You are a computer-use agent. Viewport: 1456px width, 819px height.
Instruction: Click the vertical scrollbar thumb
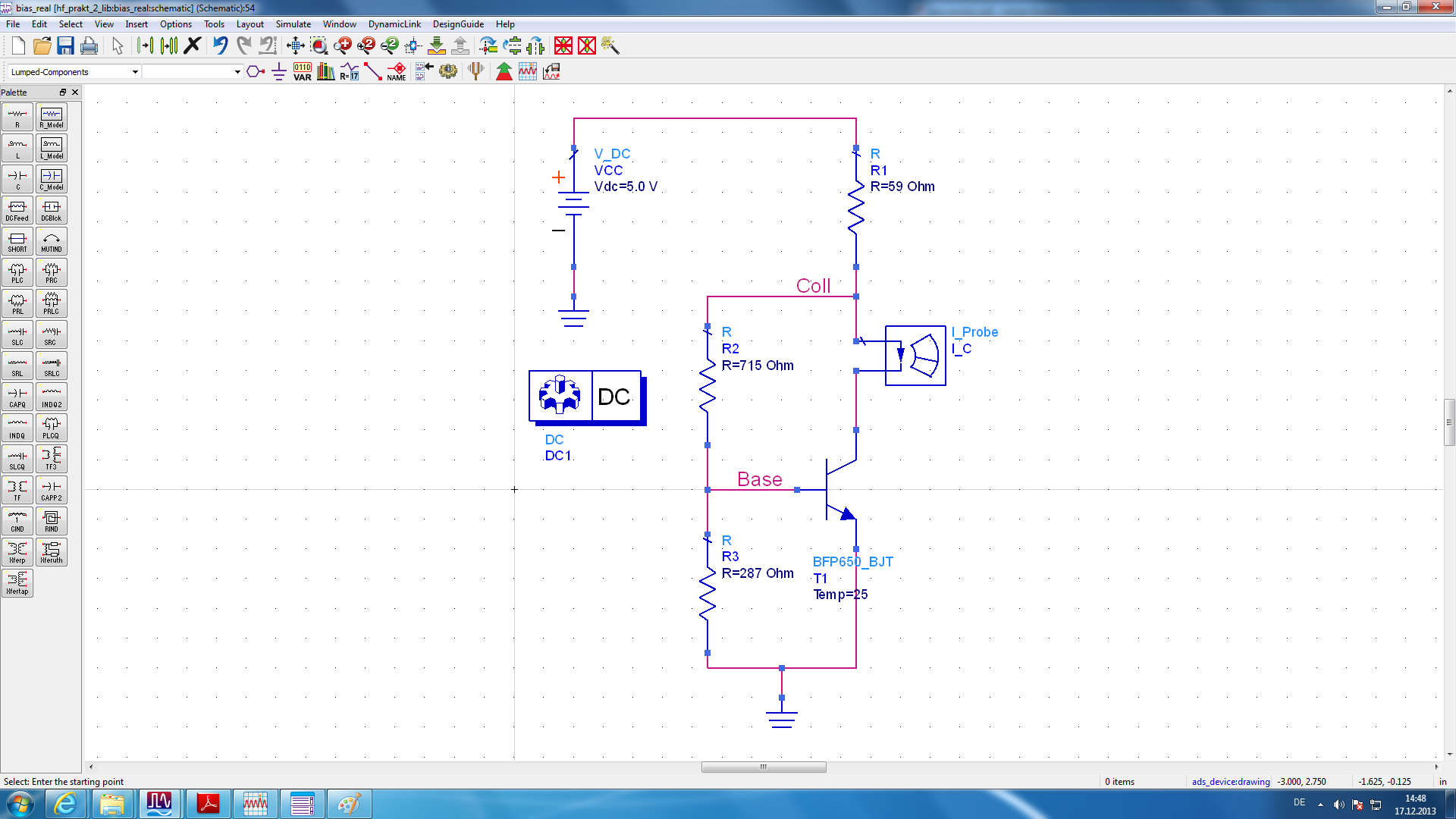point(1449,422)
